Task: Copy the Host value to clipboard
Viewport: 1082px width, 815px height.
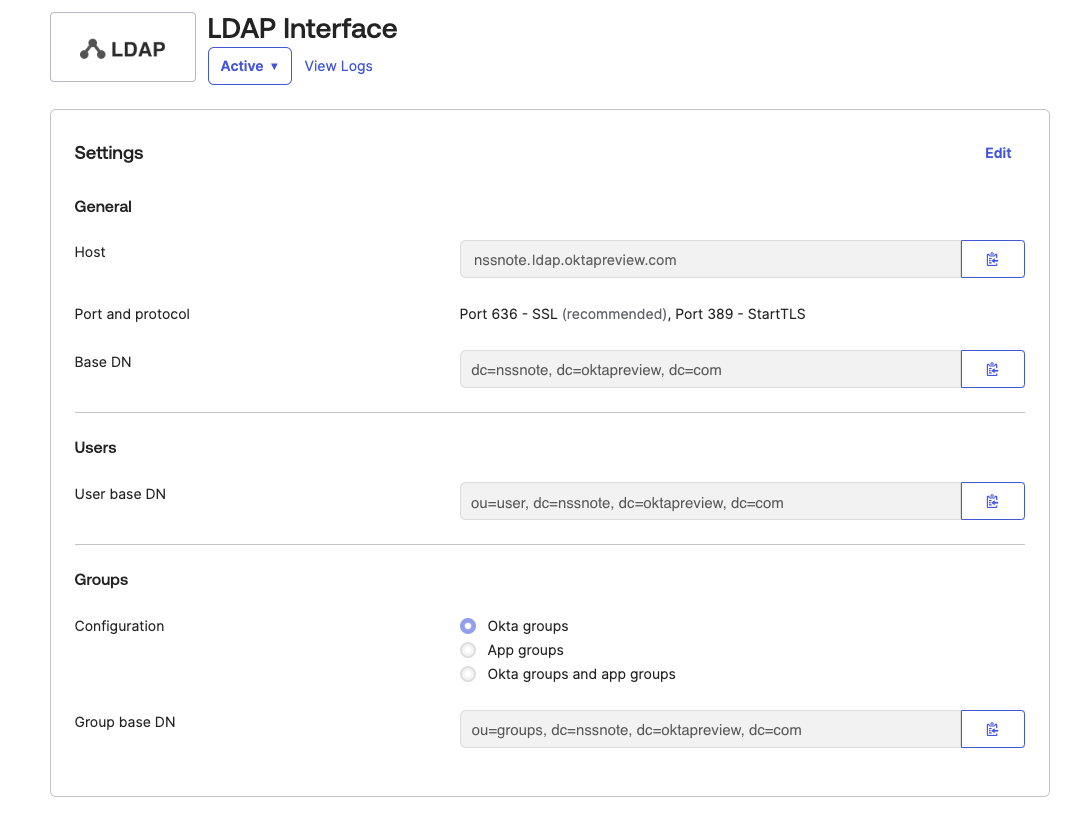Action: (992, 258)
